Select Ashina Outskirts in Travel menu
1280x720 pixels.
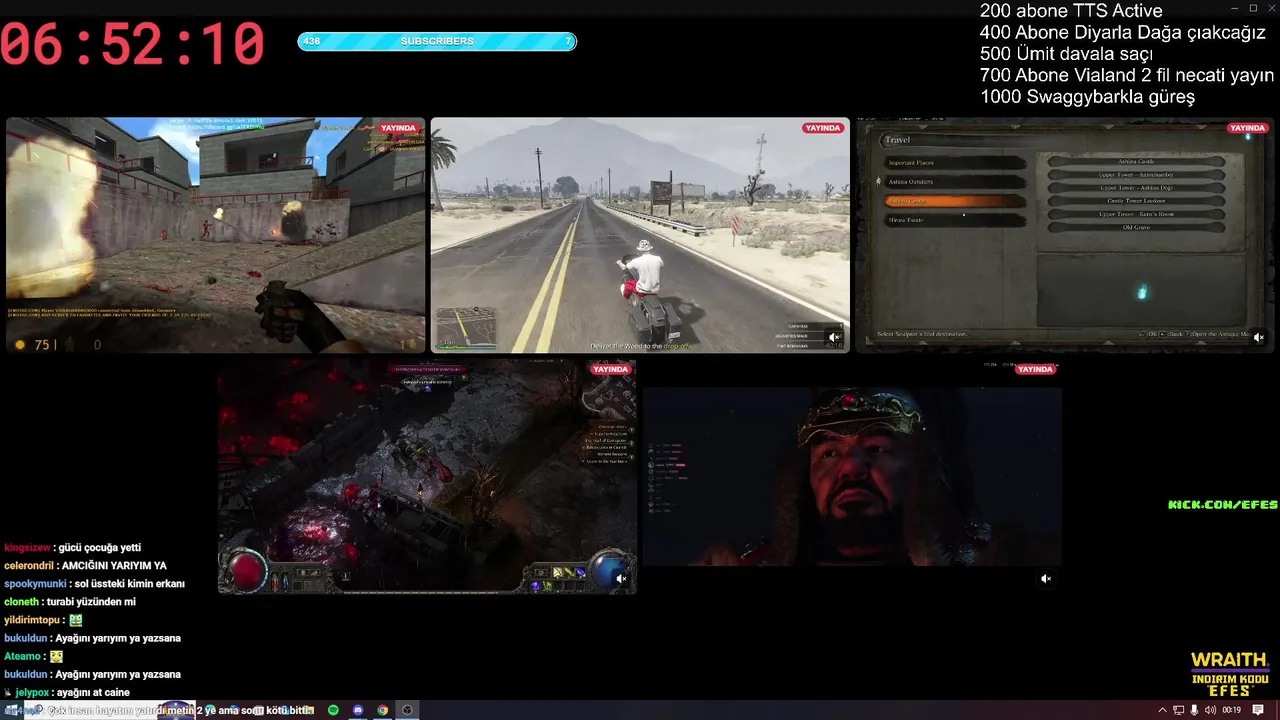point(955,181)
